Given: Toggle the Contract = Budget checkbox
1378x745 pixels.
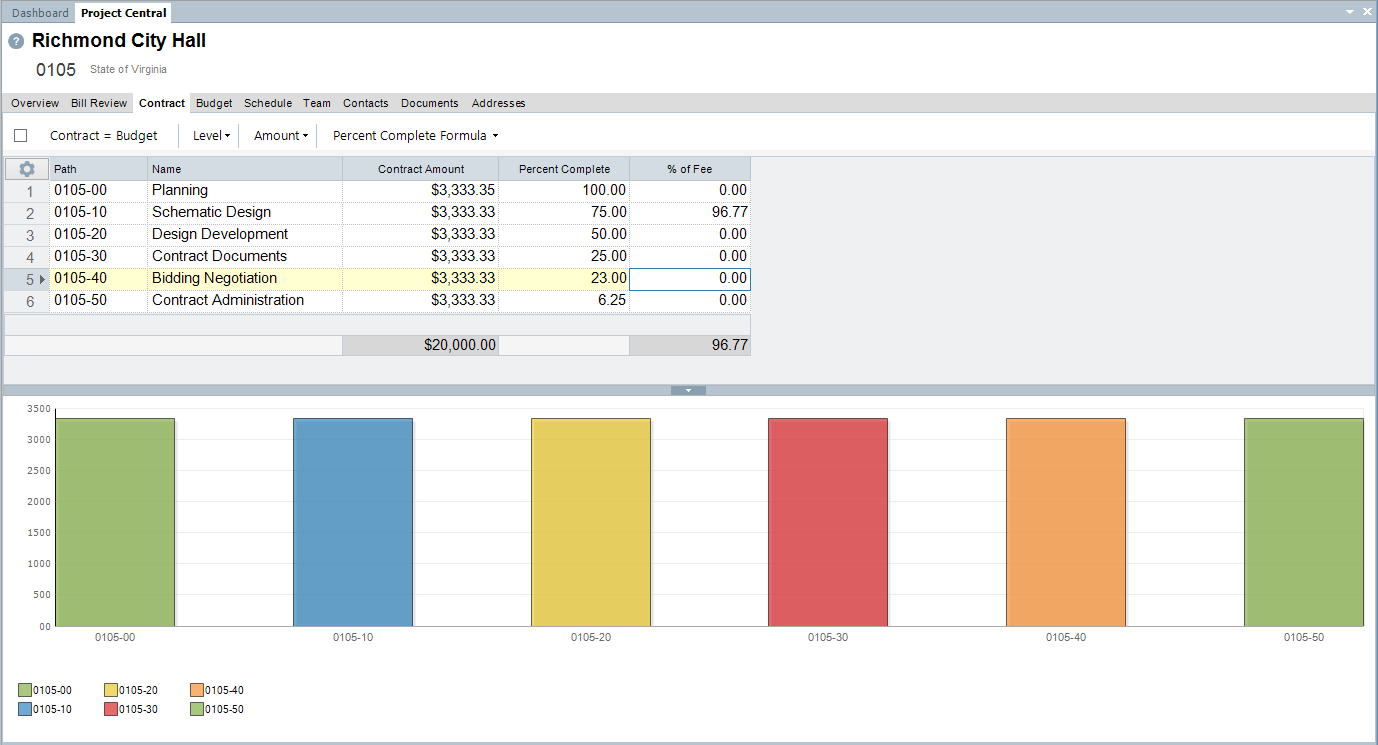Looking at the screenshot, I should tap(20, 135).
